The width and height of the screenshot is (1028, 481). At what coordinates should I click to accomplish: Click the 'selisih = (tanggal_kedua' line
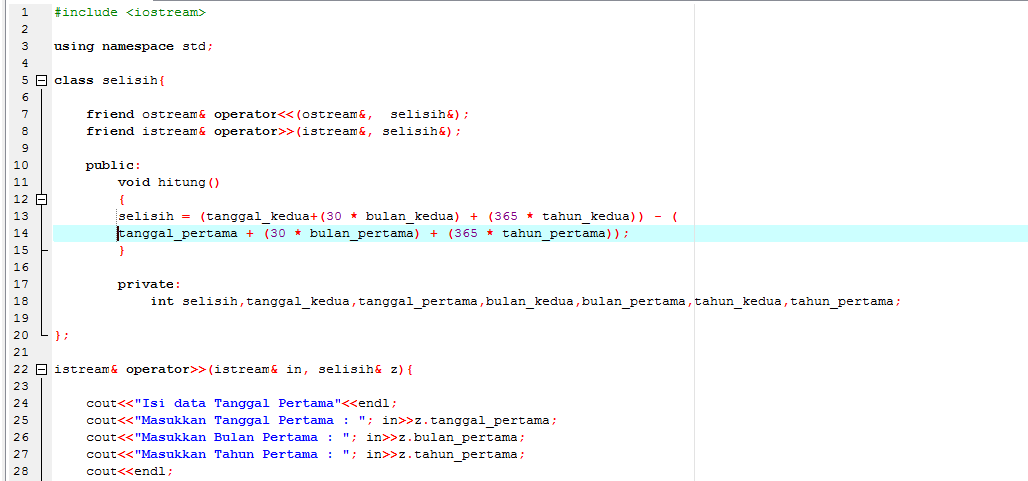pos(398,216)
